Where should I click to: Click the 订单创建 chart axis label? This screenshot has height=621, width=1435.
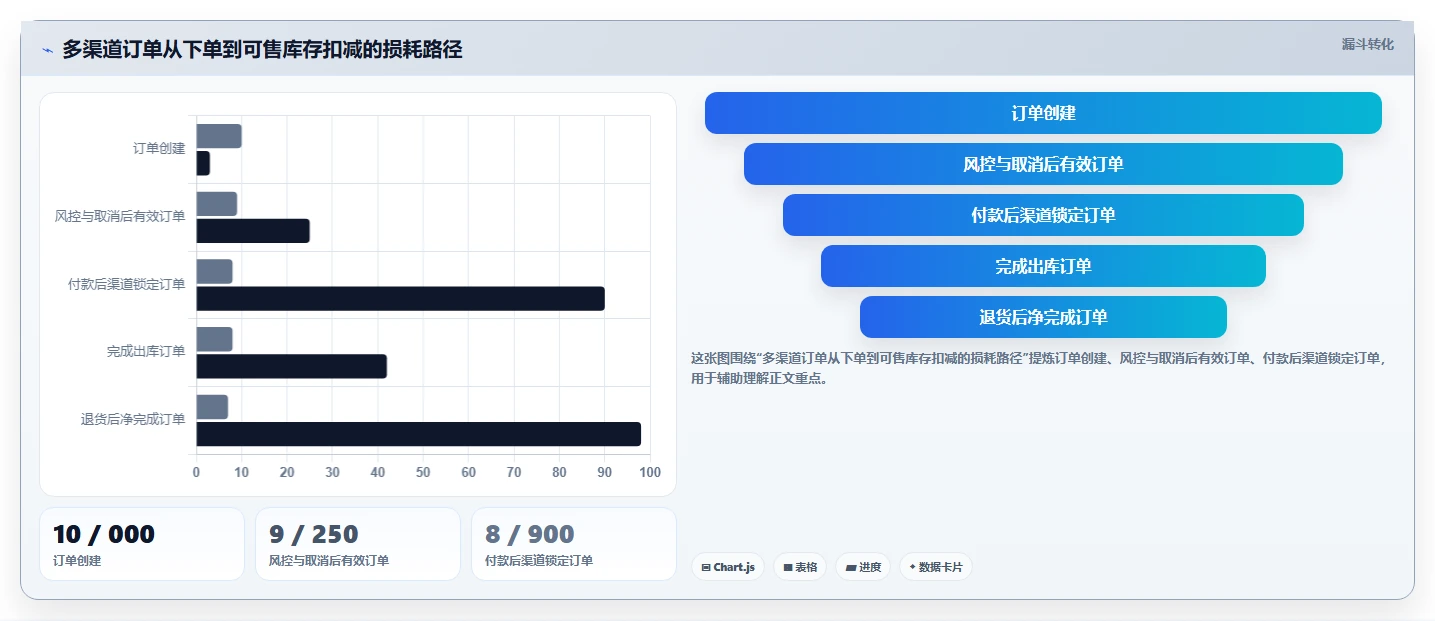pos(159,149)
